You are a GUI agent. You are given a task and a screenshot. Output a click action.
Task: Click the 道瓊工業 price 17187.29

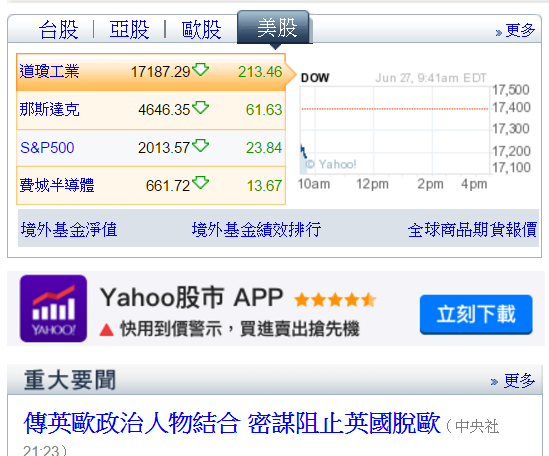pyautogui.click(x=160, y=72)
